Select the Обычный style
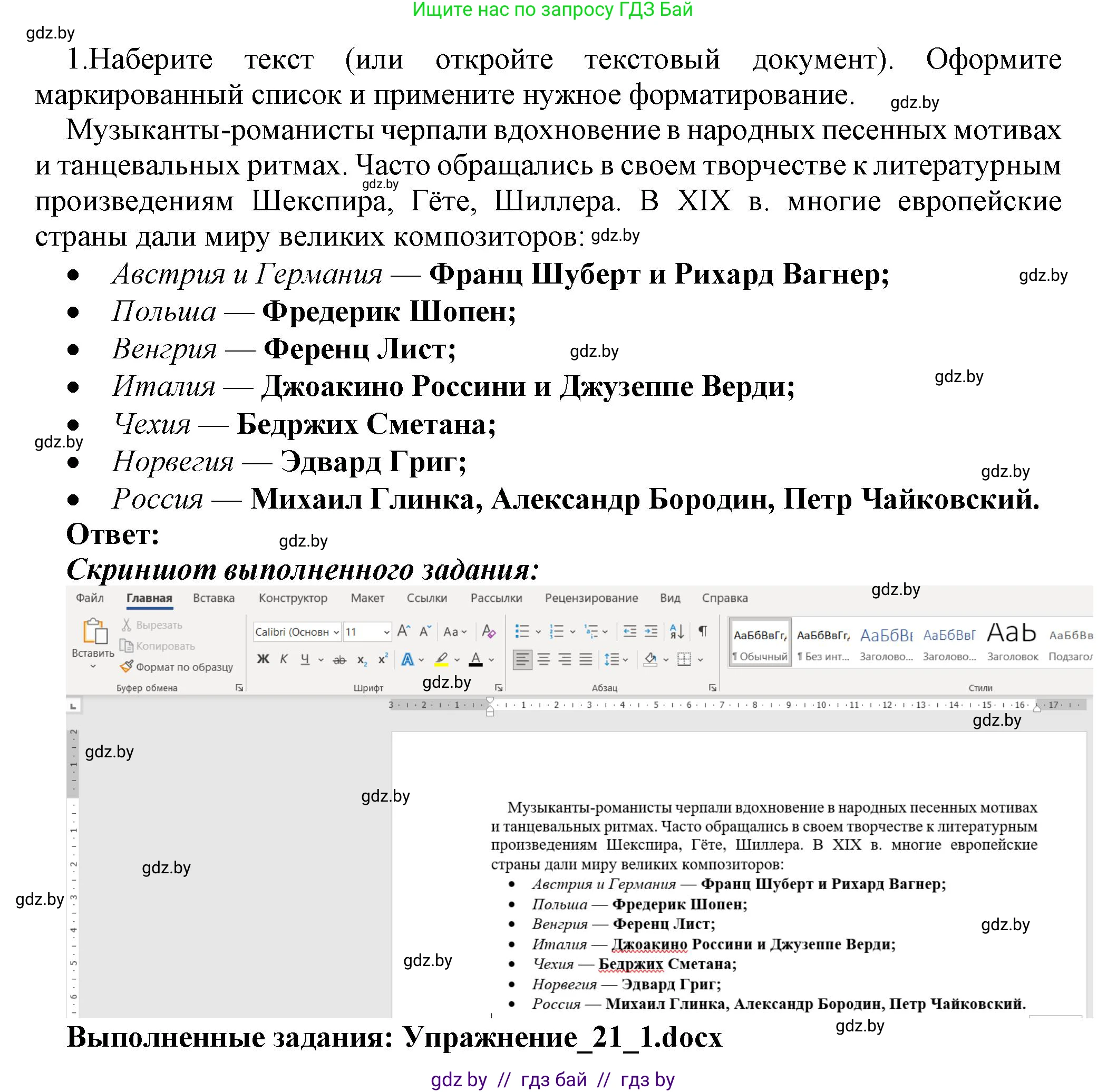This screenshot has height=1092, width=1107. point(759,643)
